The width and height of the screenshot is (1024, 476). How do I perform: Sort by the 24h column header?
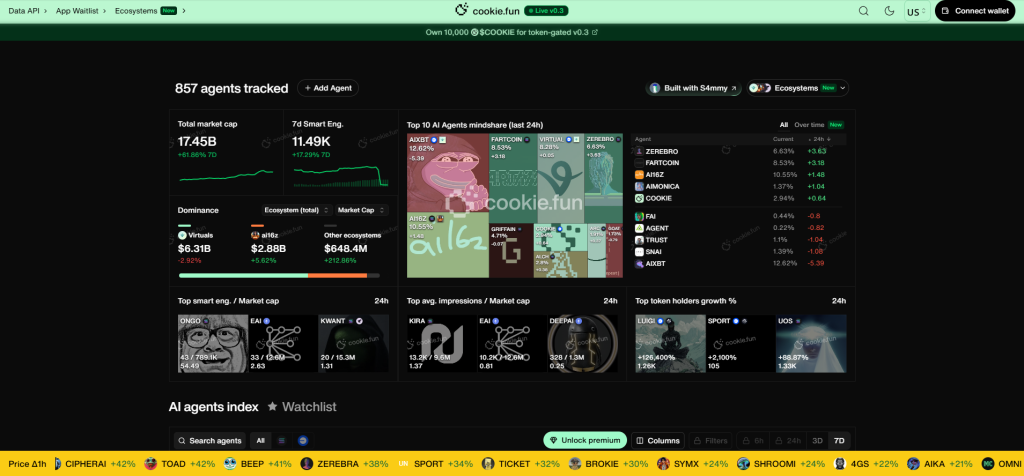coord(820,139)
